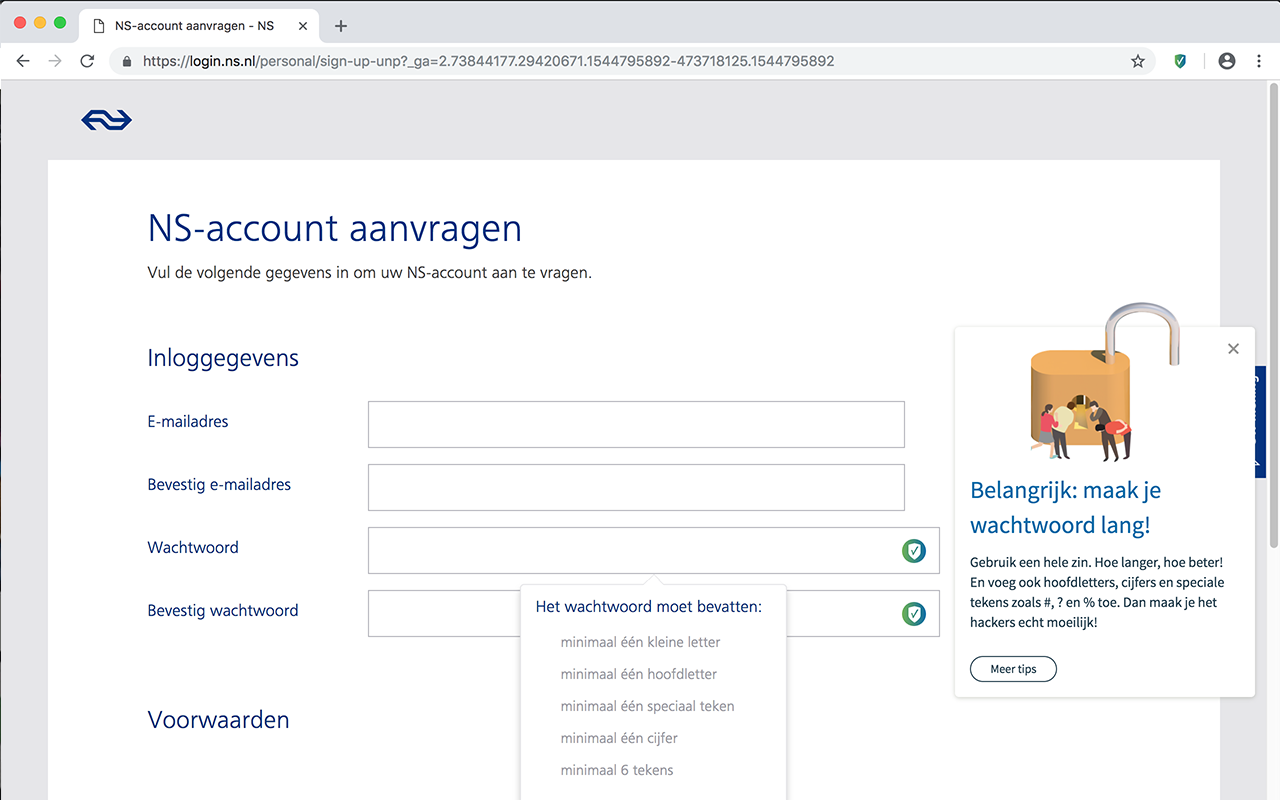Click 'Het wachtwoord moet bevatten:' tooltip title

tap(649, 607)
